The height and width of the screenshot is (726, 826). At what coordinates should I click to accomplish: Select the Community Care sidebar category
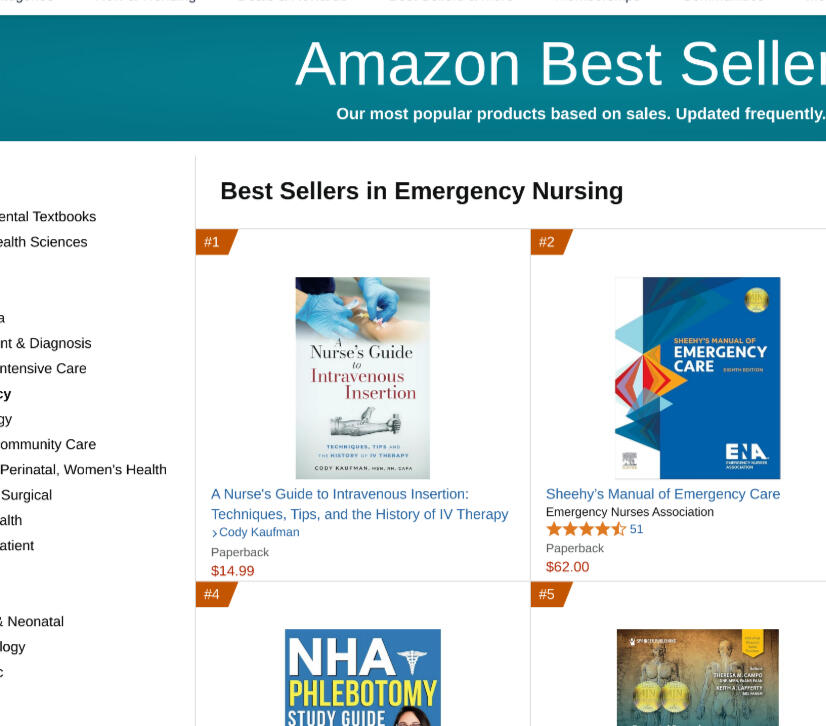point(48,444)
